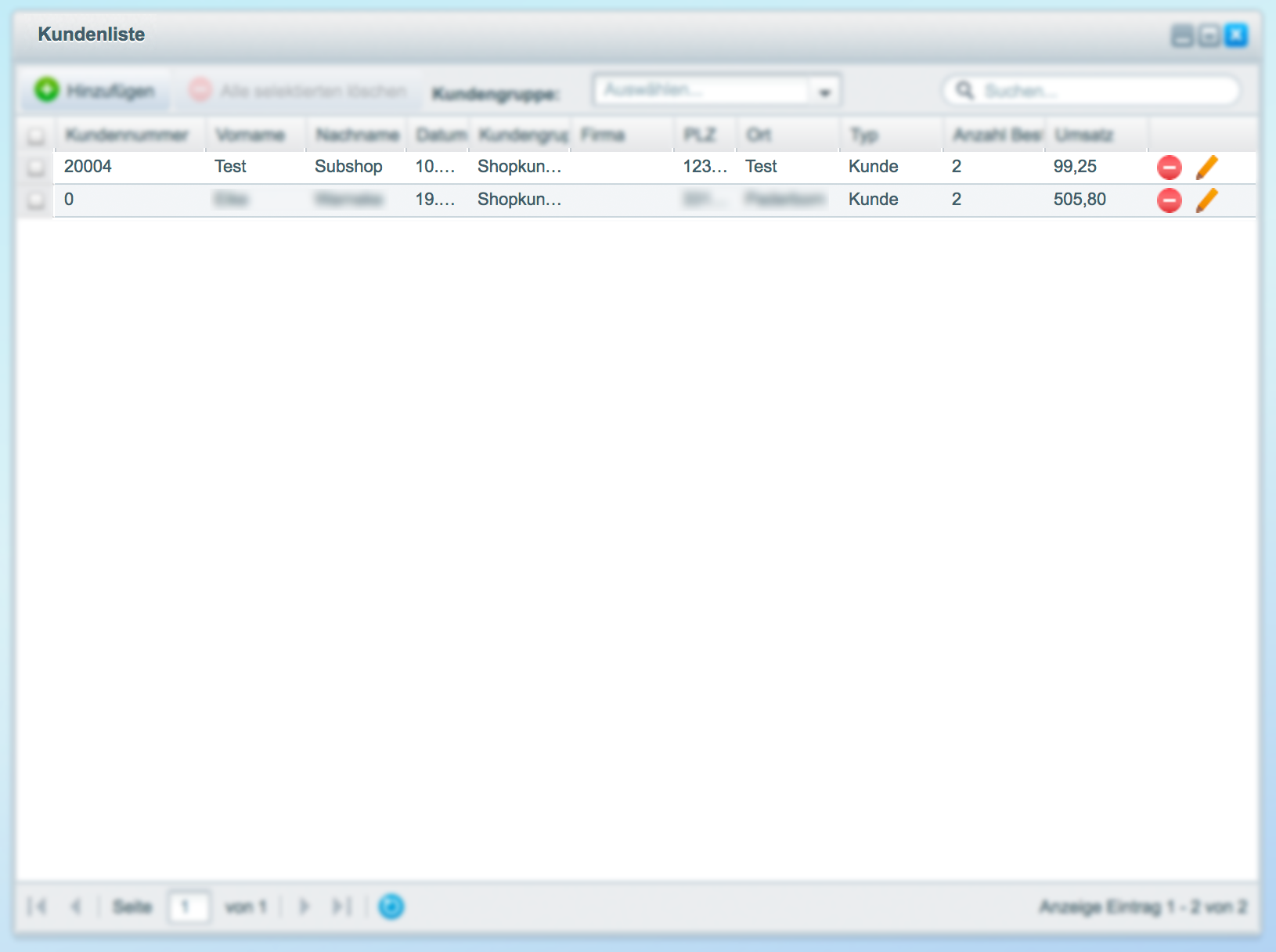Maximize the Kundenliste window
The image size is (1276, 952).
[1209, 35]
